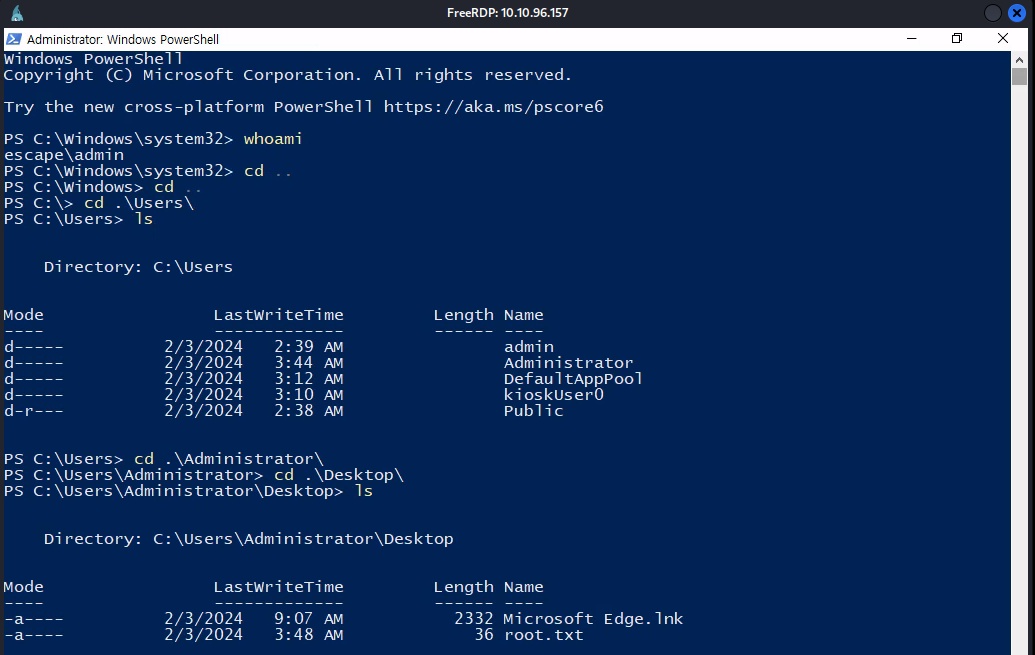Click the scrollbar up arrow
1035x655 pixels.
1019,59
